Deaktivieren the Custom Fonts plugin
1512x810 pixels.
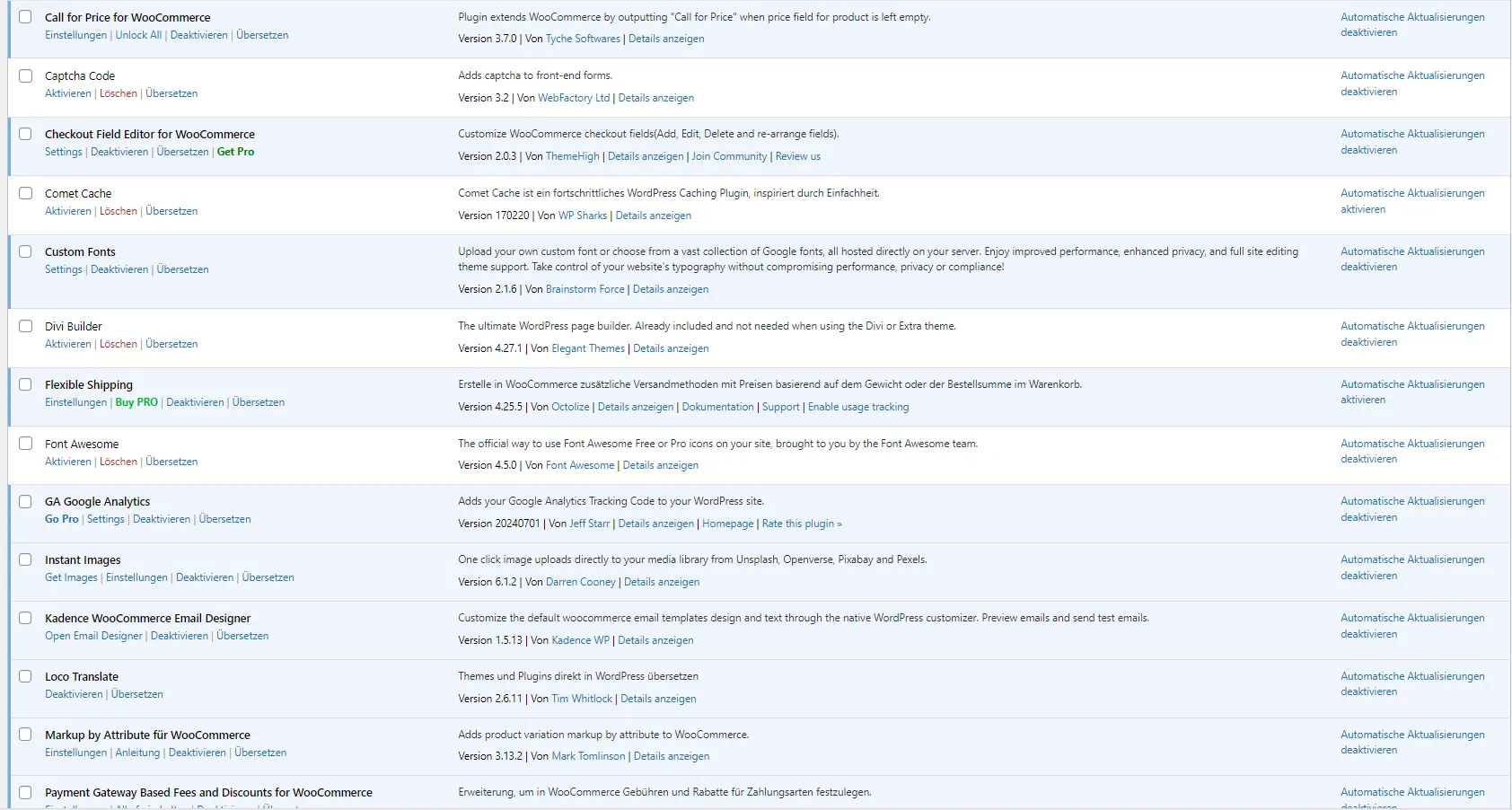[119, 269]
